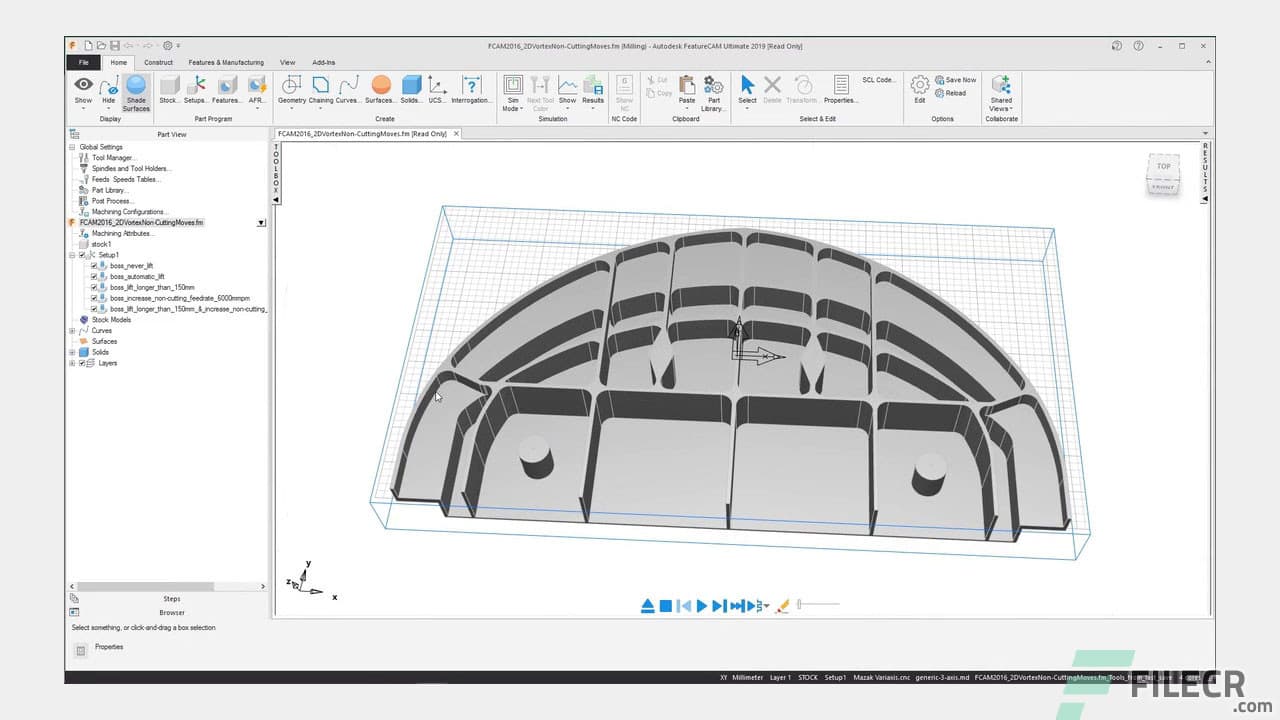Click the Save Now button
1280x720 pixels.
tap(954, 79)
